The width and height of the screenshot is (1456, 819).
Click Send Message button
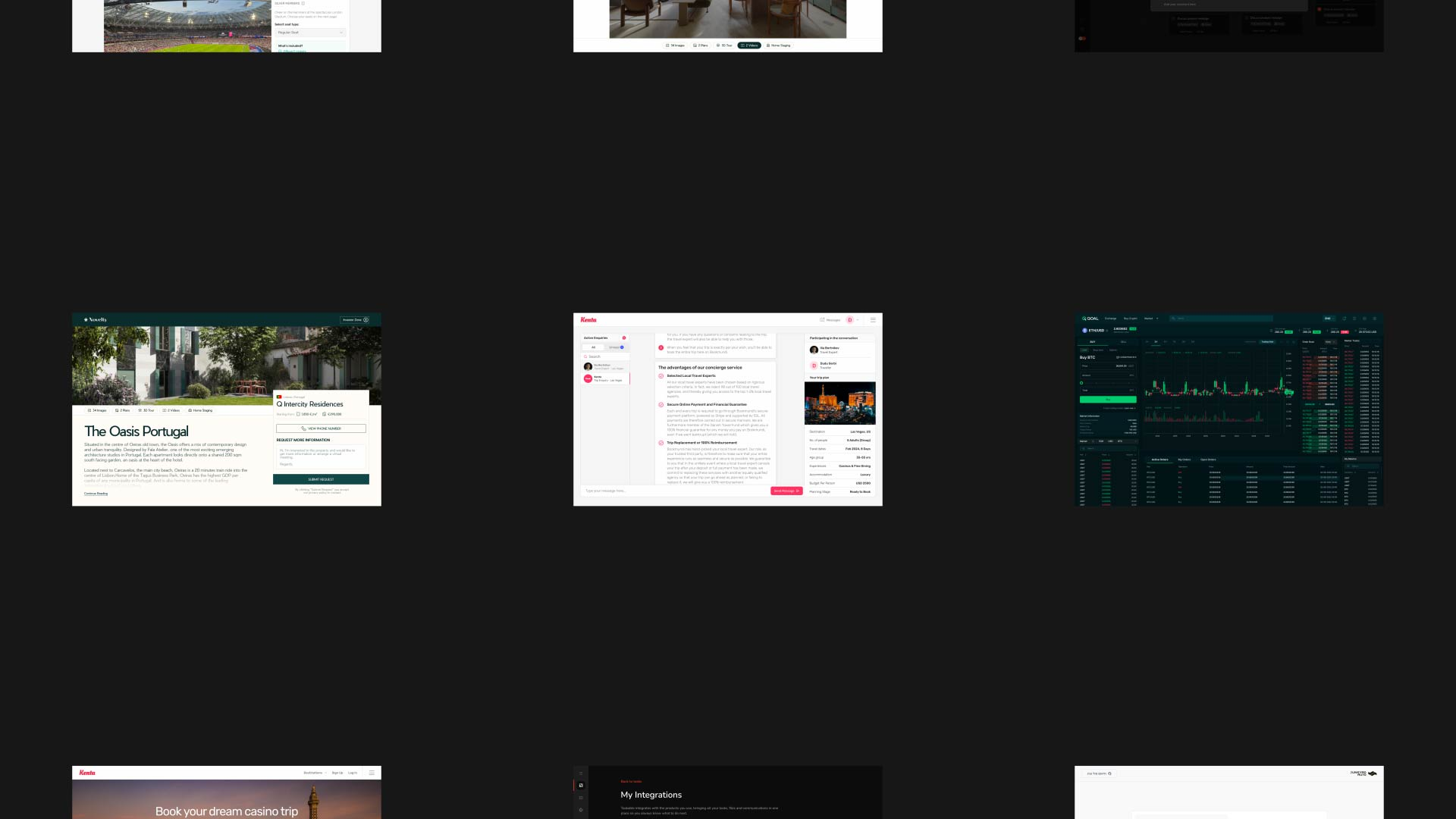pyautogui.click(x=786, y=491)
